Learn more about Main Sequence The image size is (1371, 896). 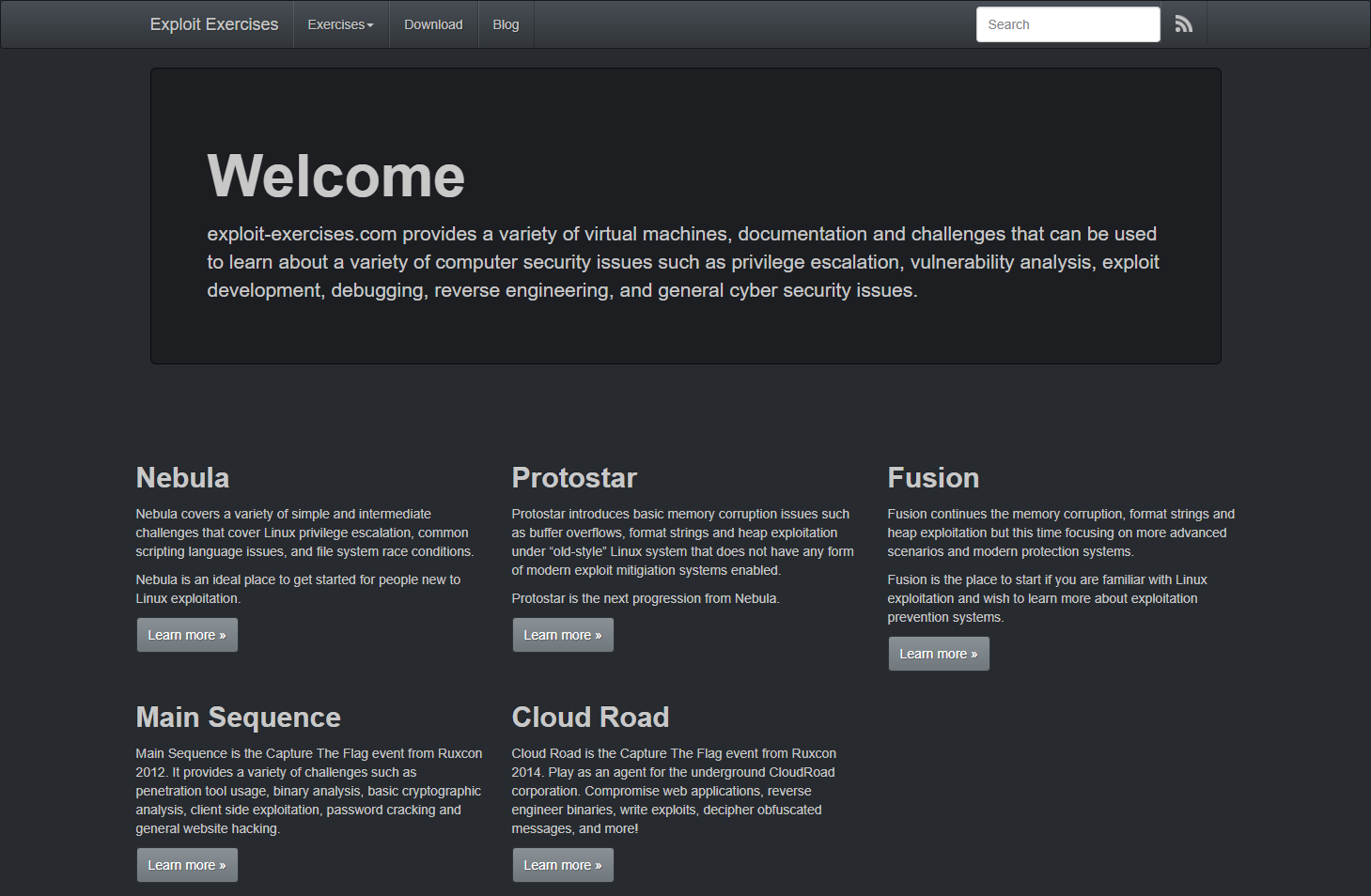point(187,865)
